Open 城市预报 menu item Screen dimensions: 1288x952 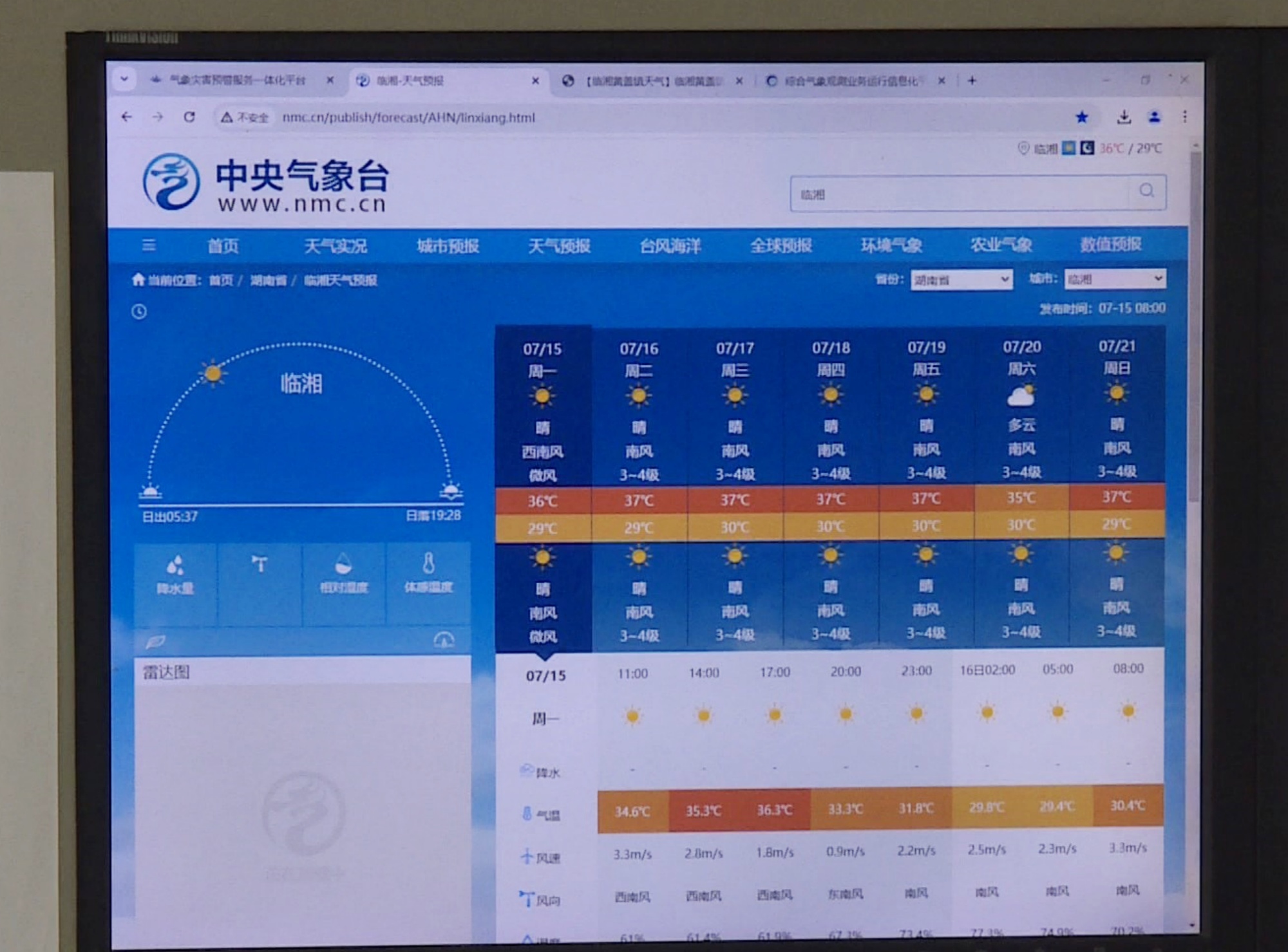pos(448,245)
